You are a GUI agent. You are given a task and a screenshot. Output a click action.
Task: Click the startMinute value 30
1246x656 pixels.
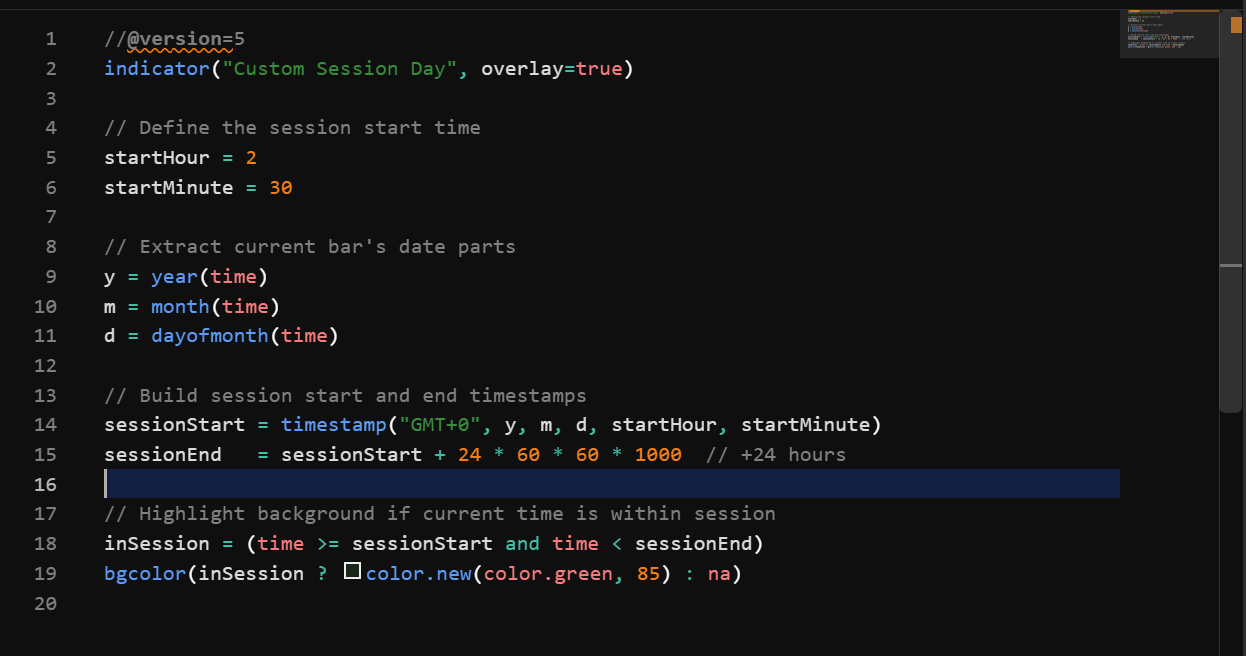click(x=280, y=188)
